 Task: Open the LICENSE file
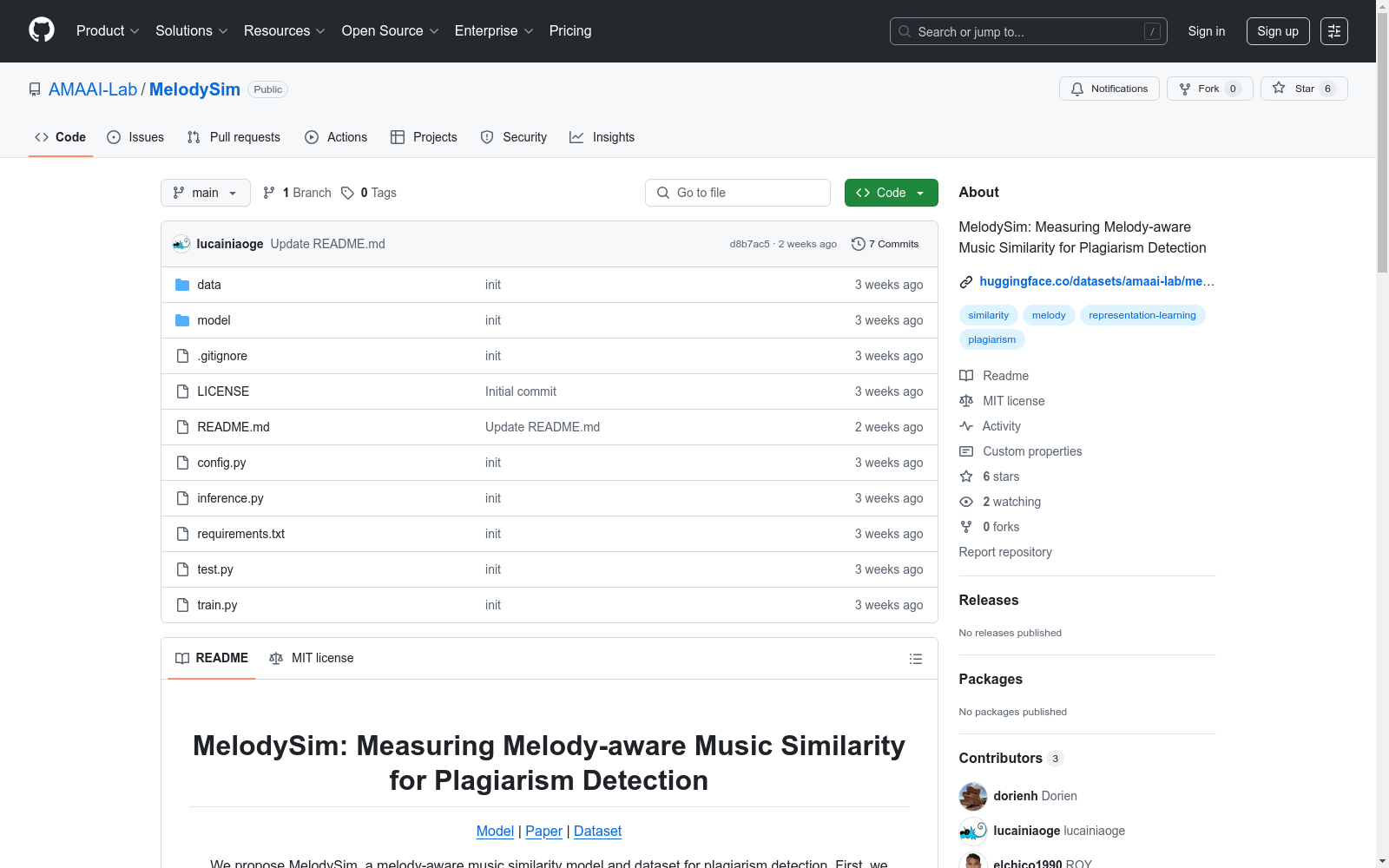click(223, 391)
